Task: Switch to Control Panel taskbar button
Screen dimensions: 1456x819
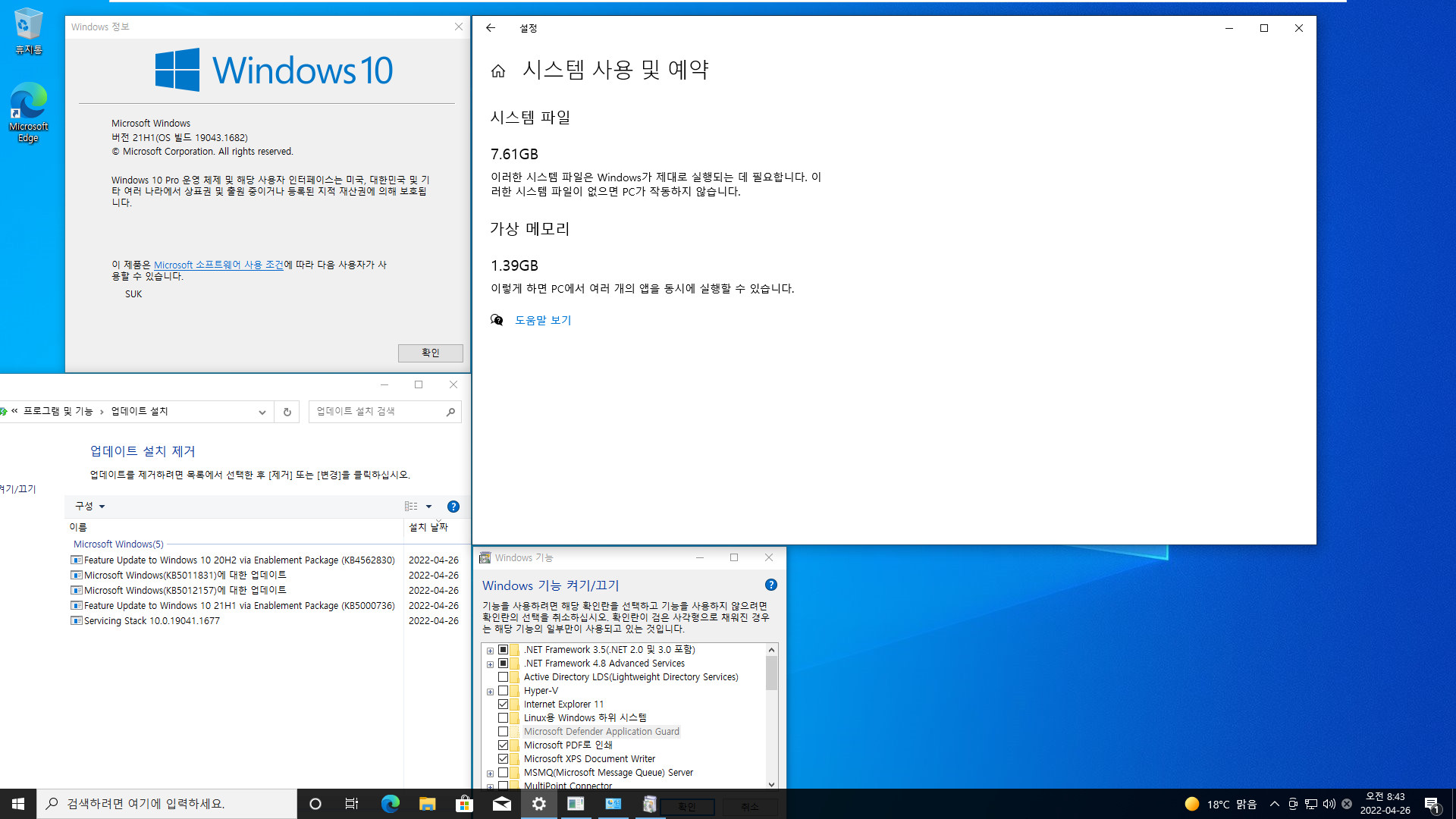Action: 613,804
